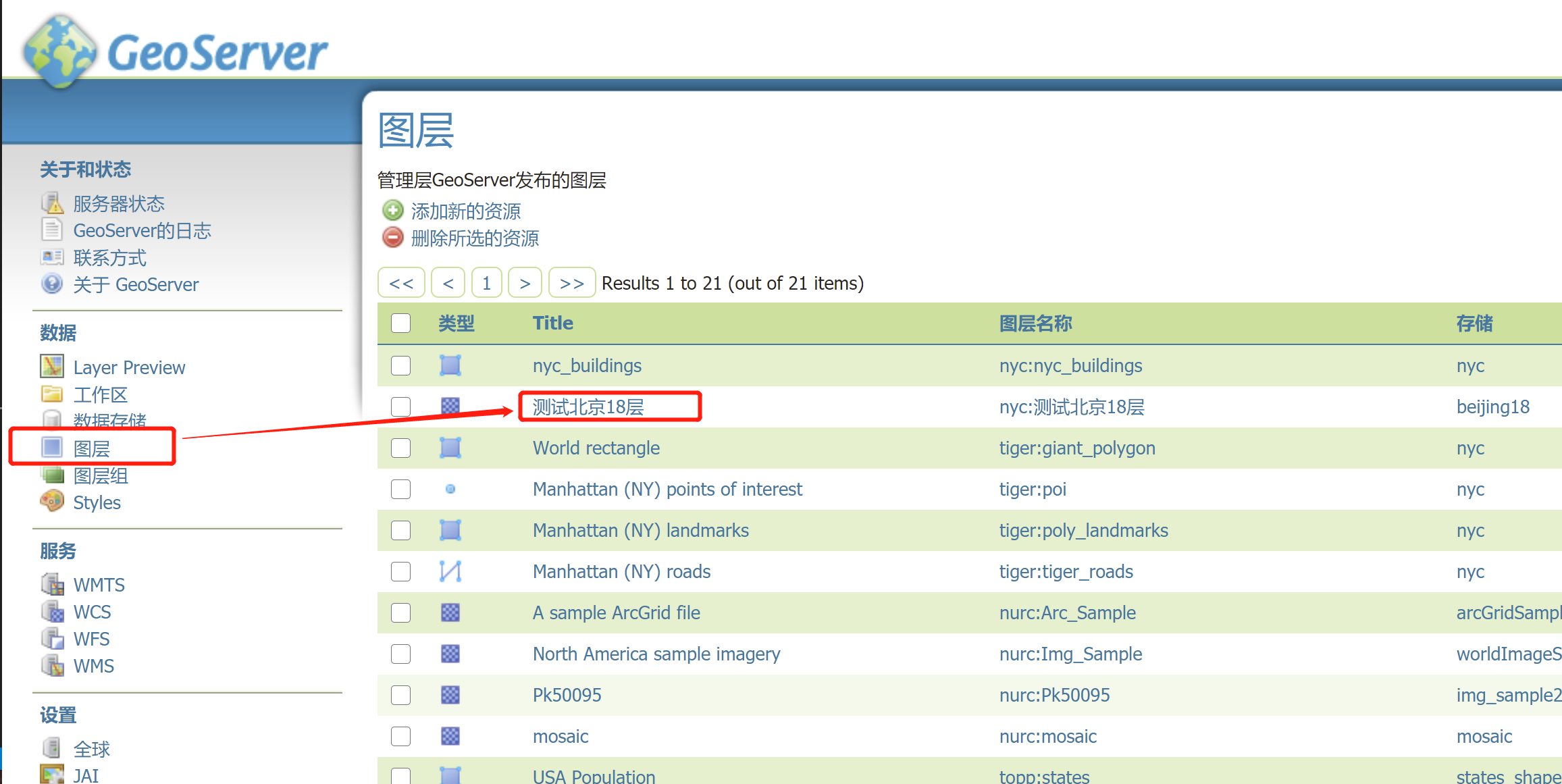Open the 工作区 menu item in sidebar

101,394
